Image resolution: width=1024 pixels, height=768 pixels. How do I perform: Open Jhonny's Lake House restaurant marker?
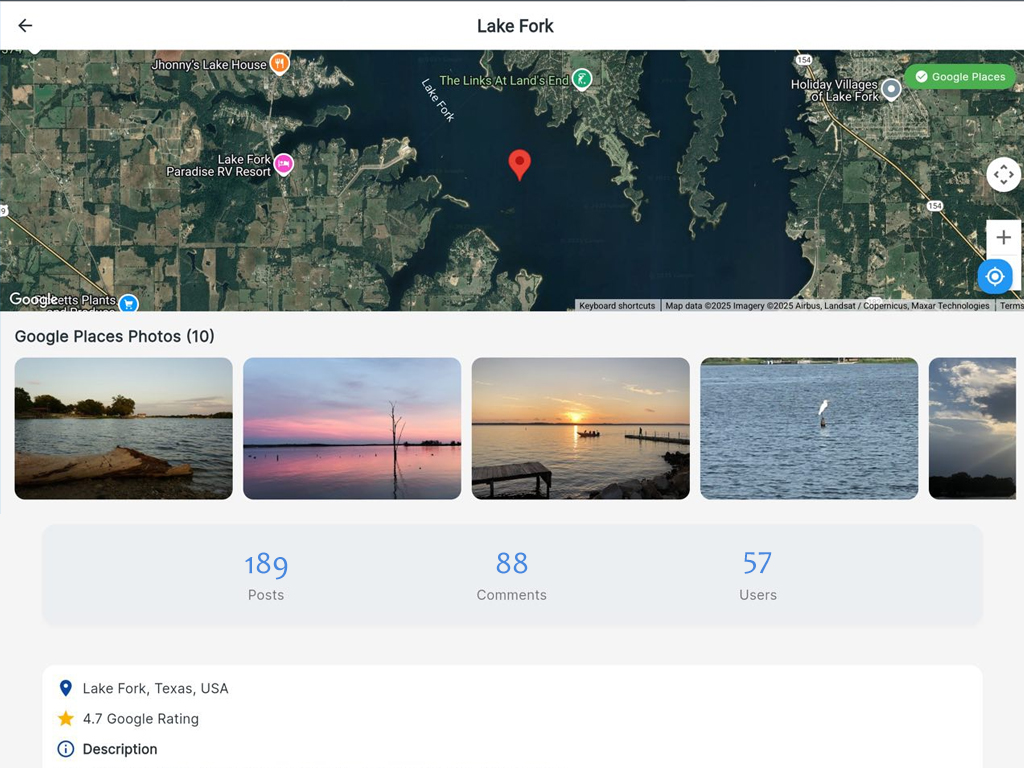tap(280, 63)
